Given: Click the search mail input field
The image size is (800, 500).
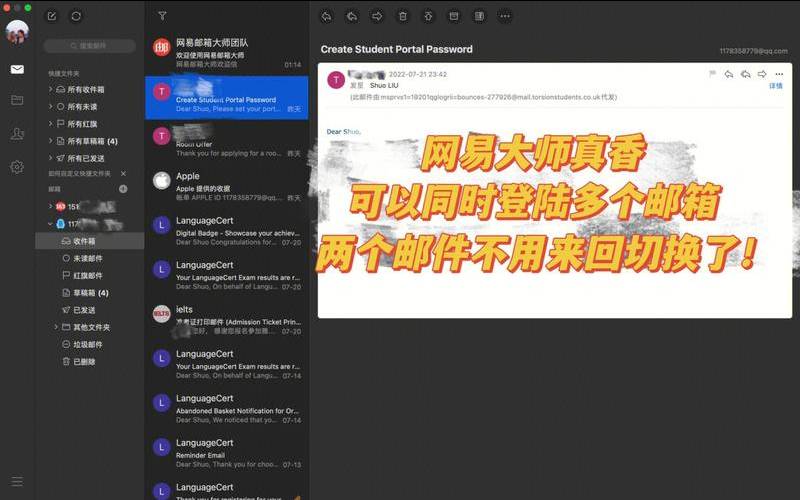Looking at the screenshot, I should pos(89,46).
